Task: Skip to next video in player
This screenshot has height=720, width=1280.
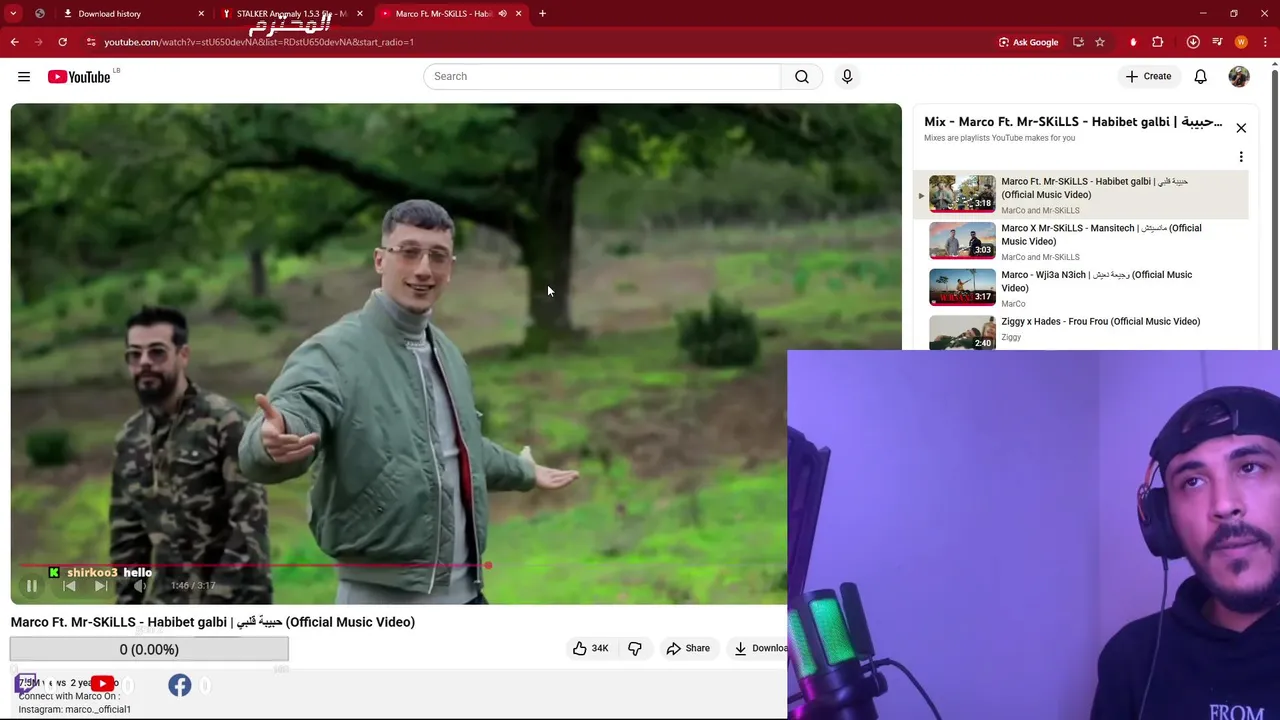Action: click(x=101, y=586)
